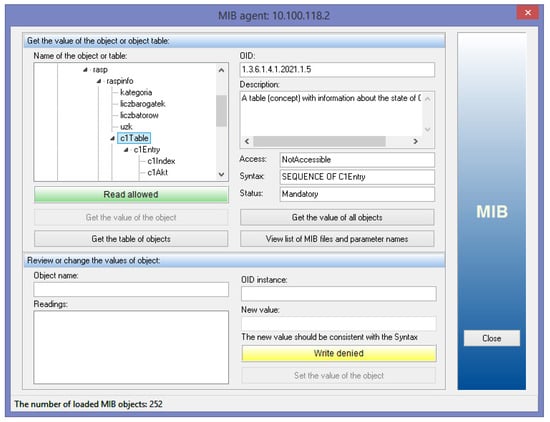Select the c1Entry tree item

(x=147, y=150)
